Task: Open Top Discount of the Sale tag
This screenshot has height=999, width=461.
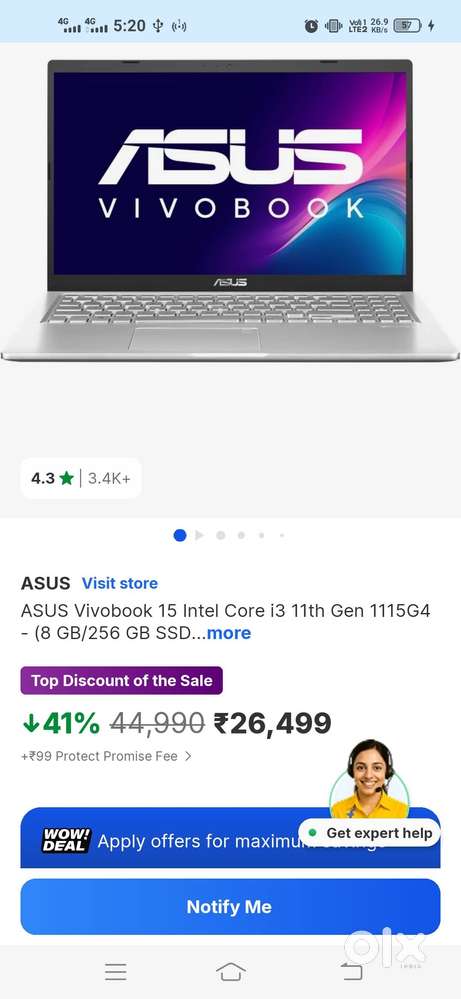Action: tap(122, 680)
